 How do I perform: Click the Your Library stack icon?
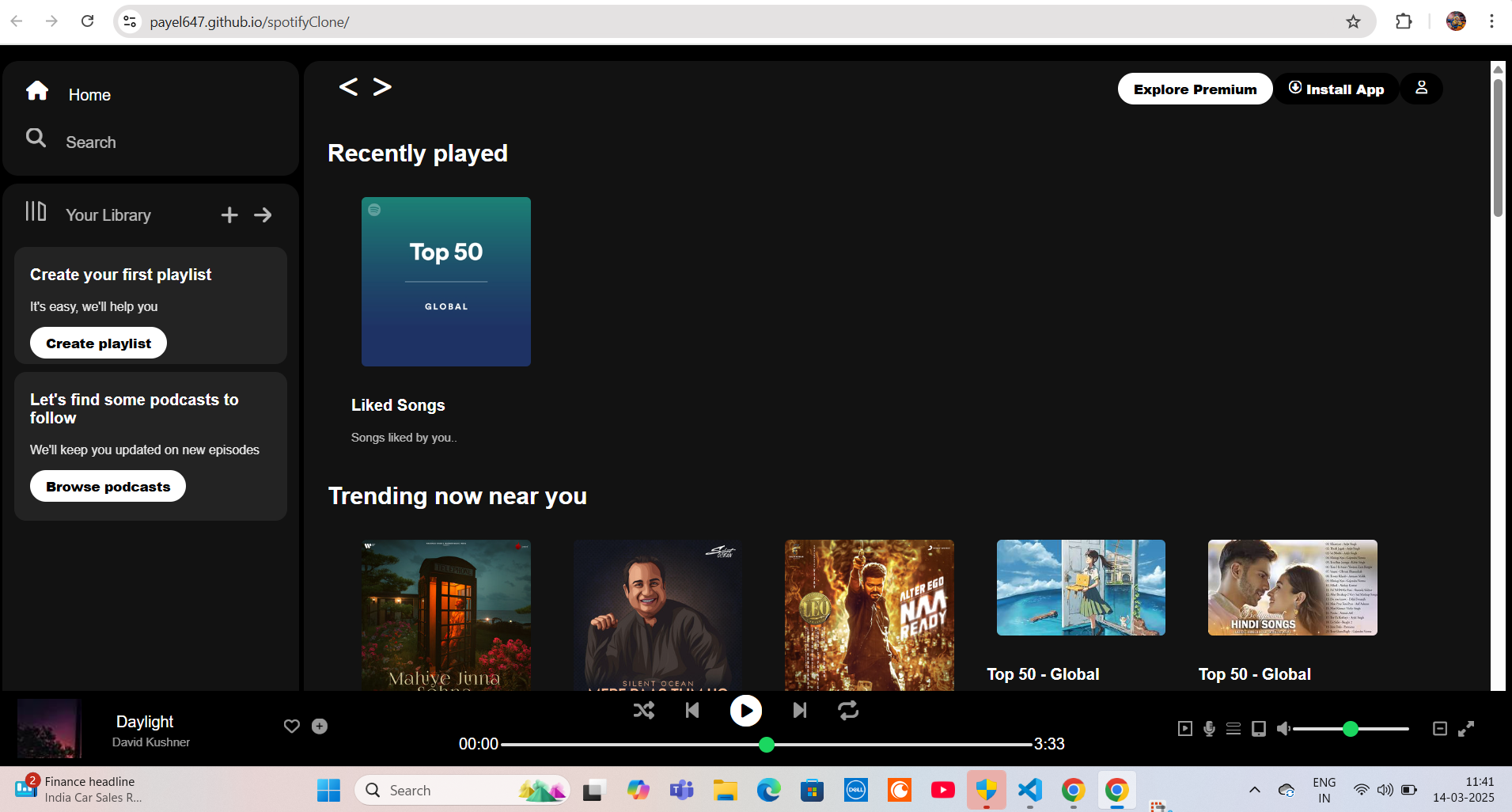36,211
